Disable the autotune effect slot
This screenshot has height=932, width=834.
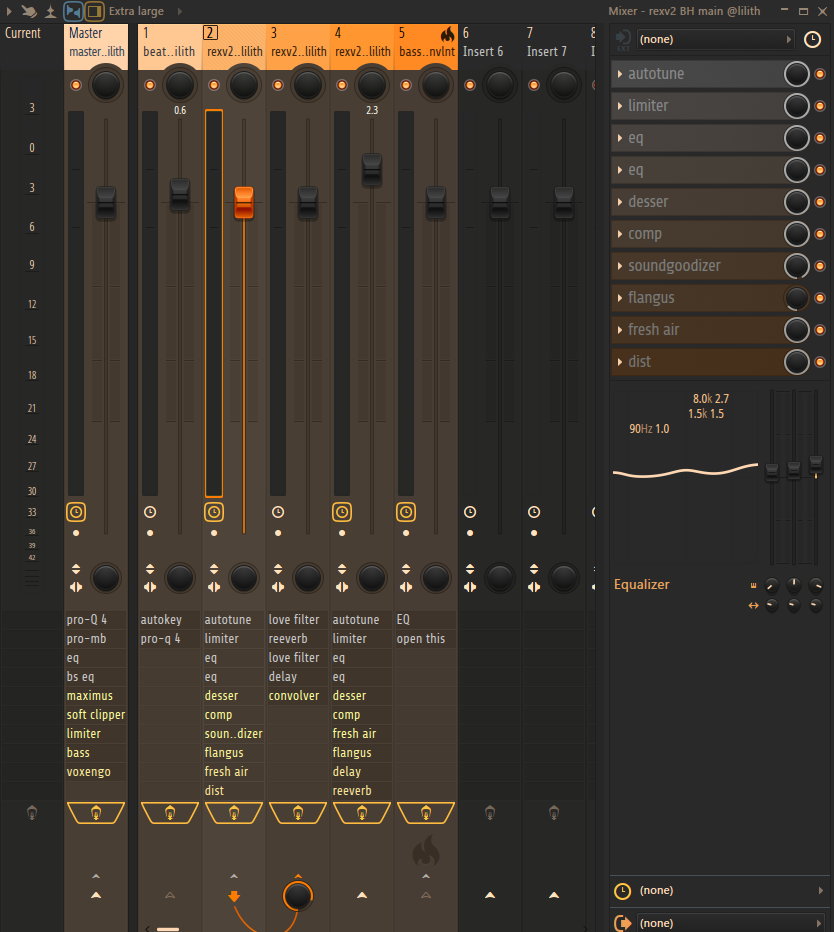click(x=820, y=74)
